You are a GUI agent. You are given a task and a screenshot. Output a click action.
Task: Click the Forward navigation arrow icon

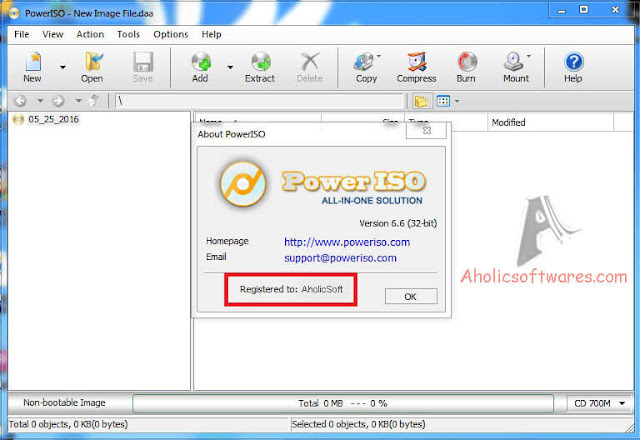pyautogui.click(x=58, y=100)
